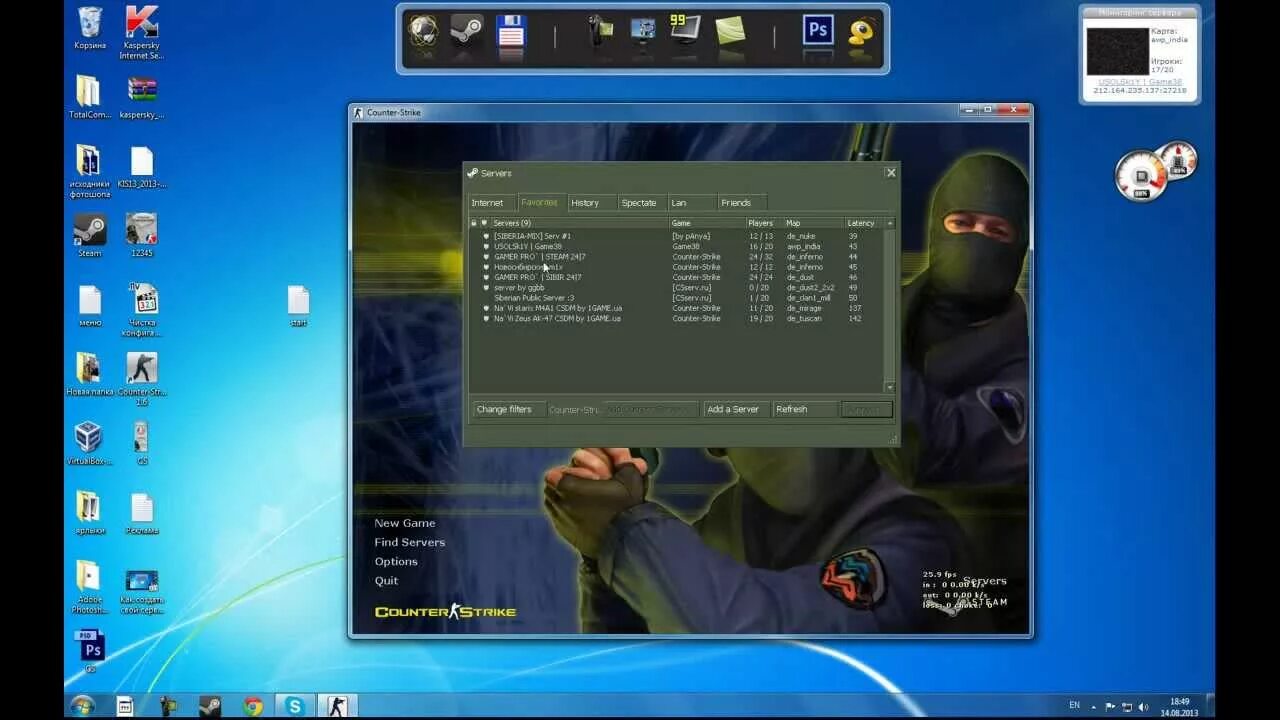This screenshot has height=720, width=1280.
Task: Sort the list by Game column header
Action: (708, 223)
